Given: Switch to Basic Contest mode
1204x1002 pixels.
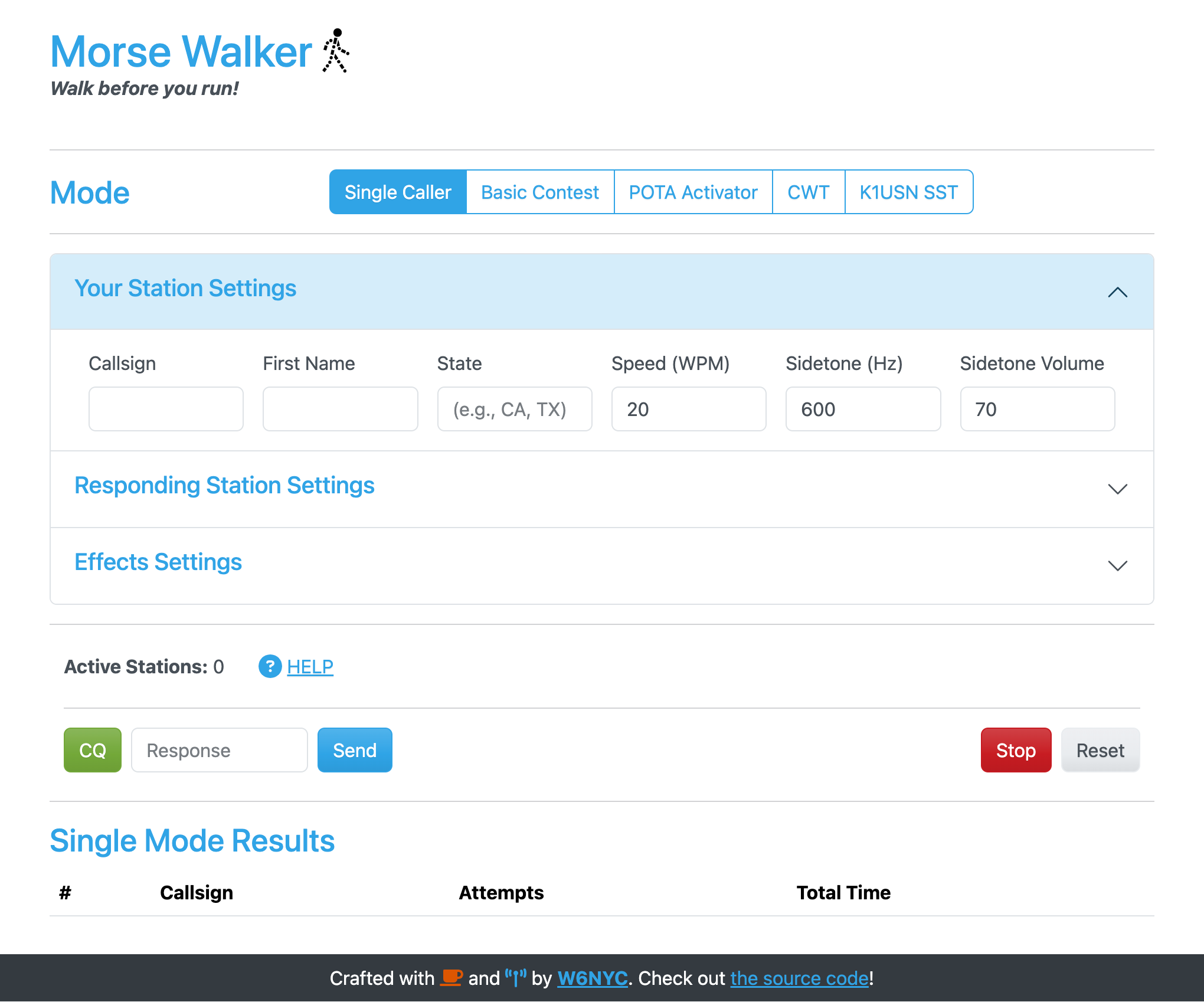Looking at the screenshot, I should click(539, 192).
